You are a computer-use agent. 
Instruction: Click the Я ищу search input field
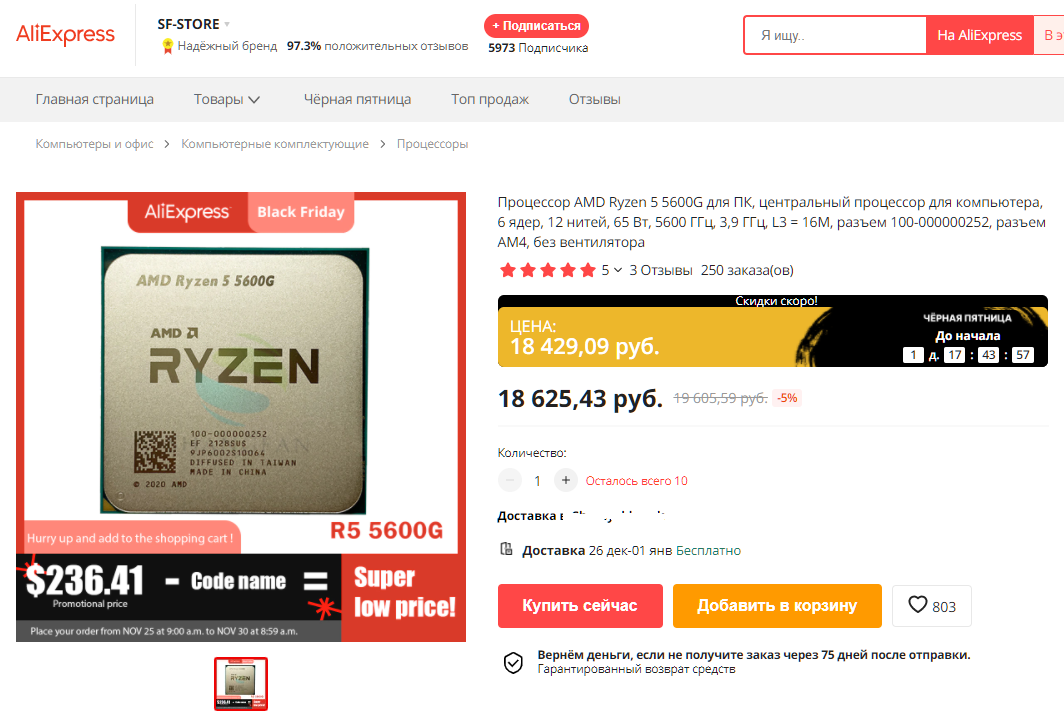835,35
